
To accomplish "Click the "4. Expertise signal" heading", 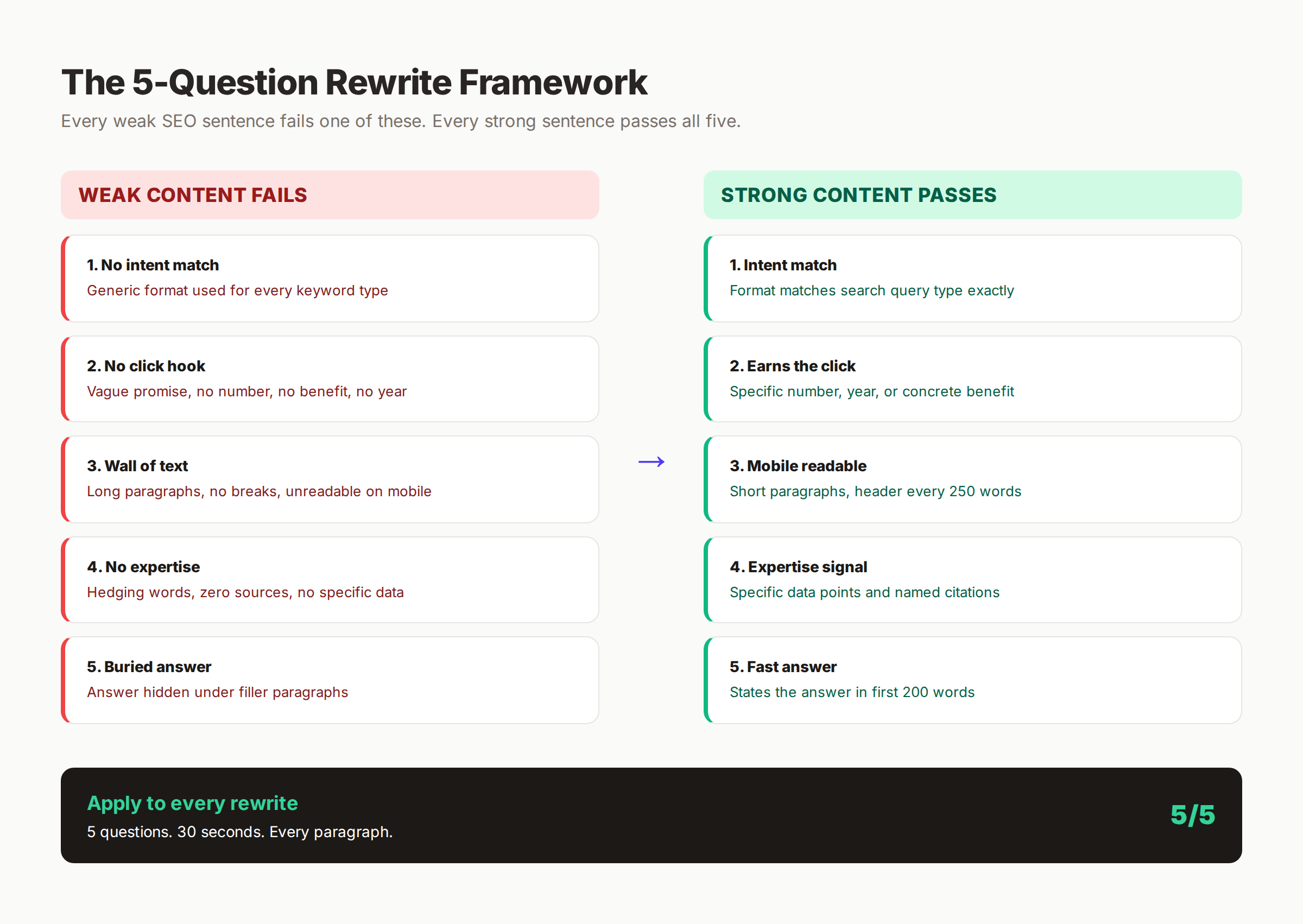I will [x=798, y=567].
